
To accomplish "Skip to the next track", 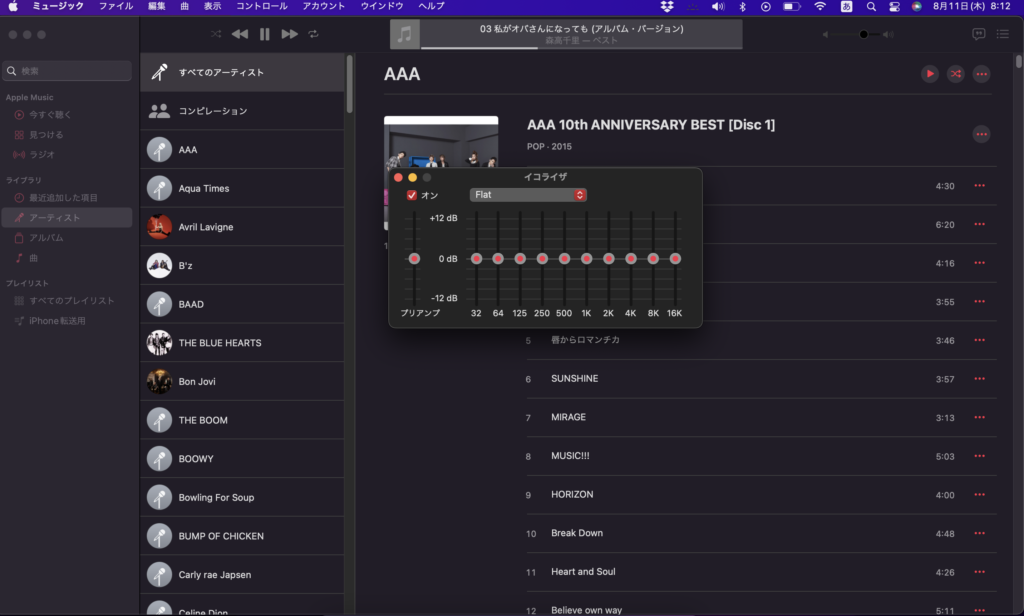I will click(289, 34).
